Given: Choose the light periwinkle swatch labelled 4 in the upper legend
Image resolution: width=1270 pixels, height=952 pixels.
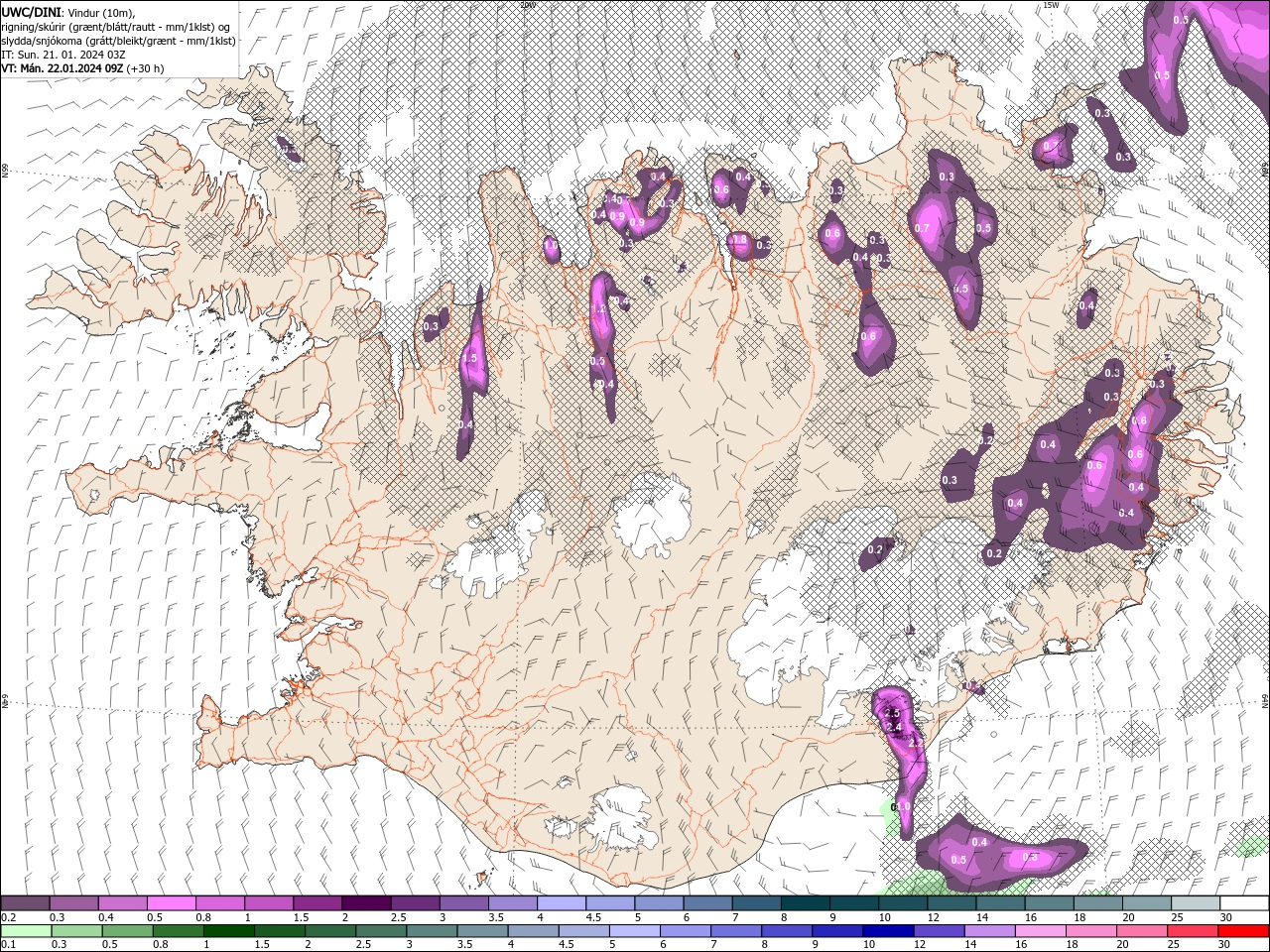Looking at the screenshot, I should tap(562, 903).
